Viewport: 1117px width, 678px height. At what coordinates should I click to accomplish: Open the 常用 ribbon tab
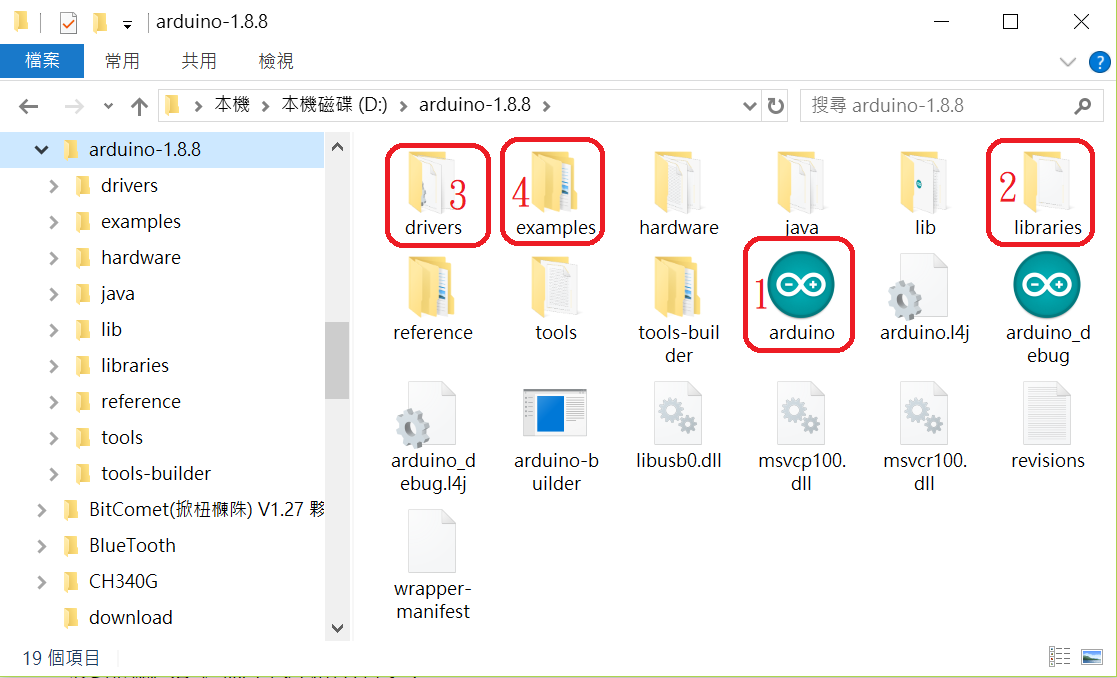[123, 61]
